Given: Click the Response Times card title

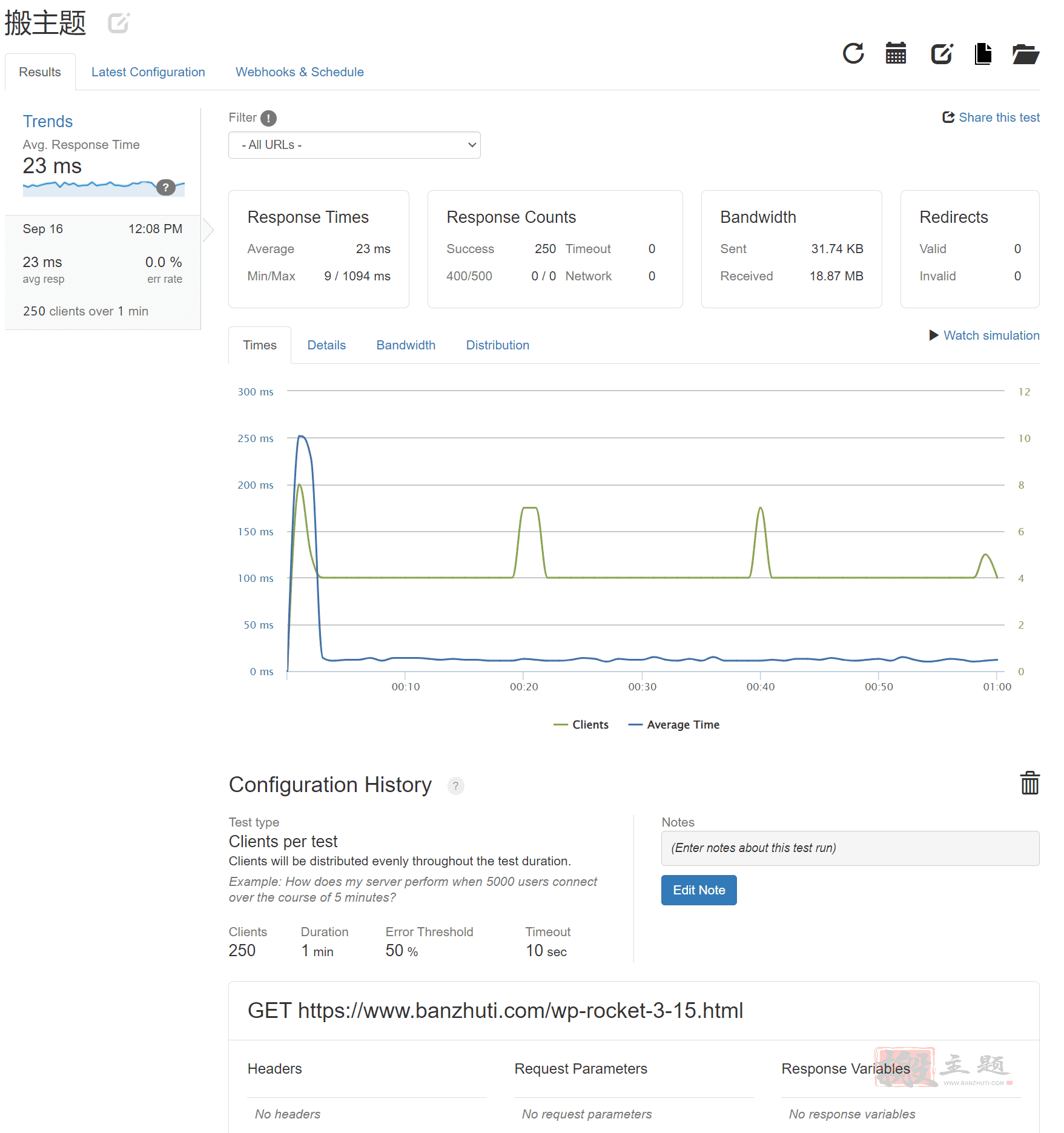Looking at the screenshot, I should click(308, 217).
